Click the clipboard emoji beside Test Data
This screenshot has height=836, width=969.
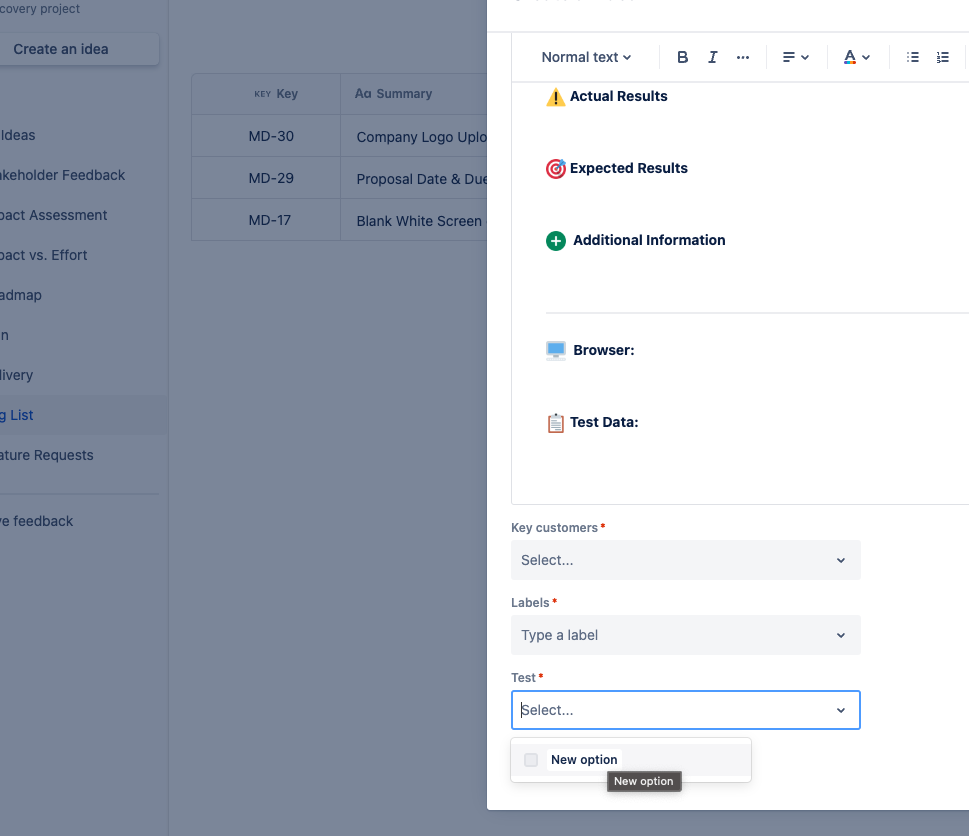[x=556, y=423]
